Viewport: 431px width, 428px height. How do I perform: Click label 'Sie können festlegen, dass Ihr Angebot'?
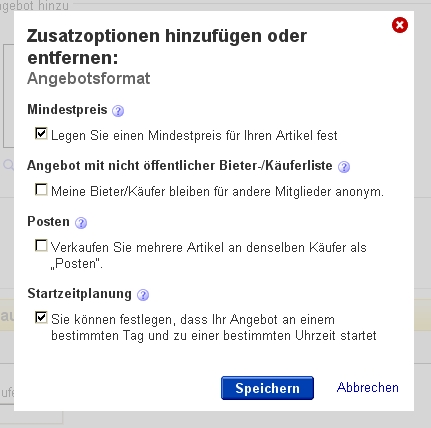[x=164, y=320]
